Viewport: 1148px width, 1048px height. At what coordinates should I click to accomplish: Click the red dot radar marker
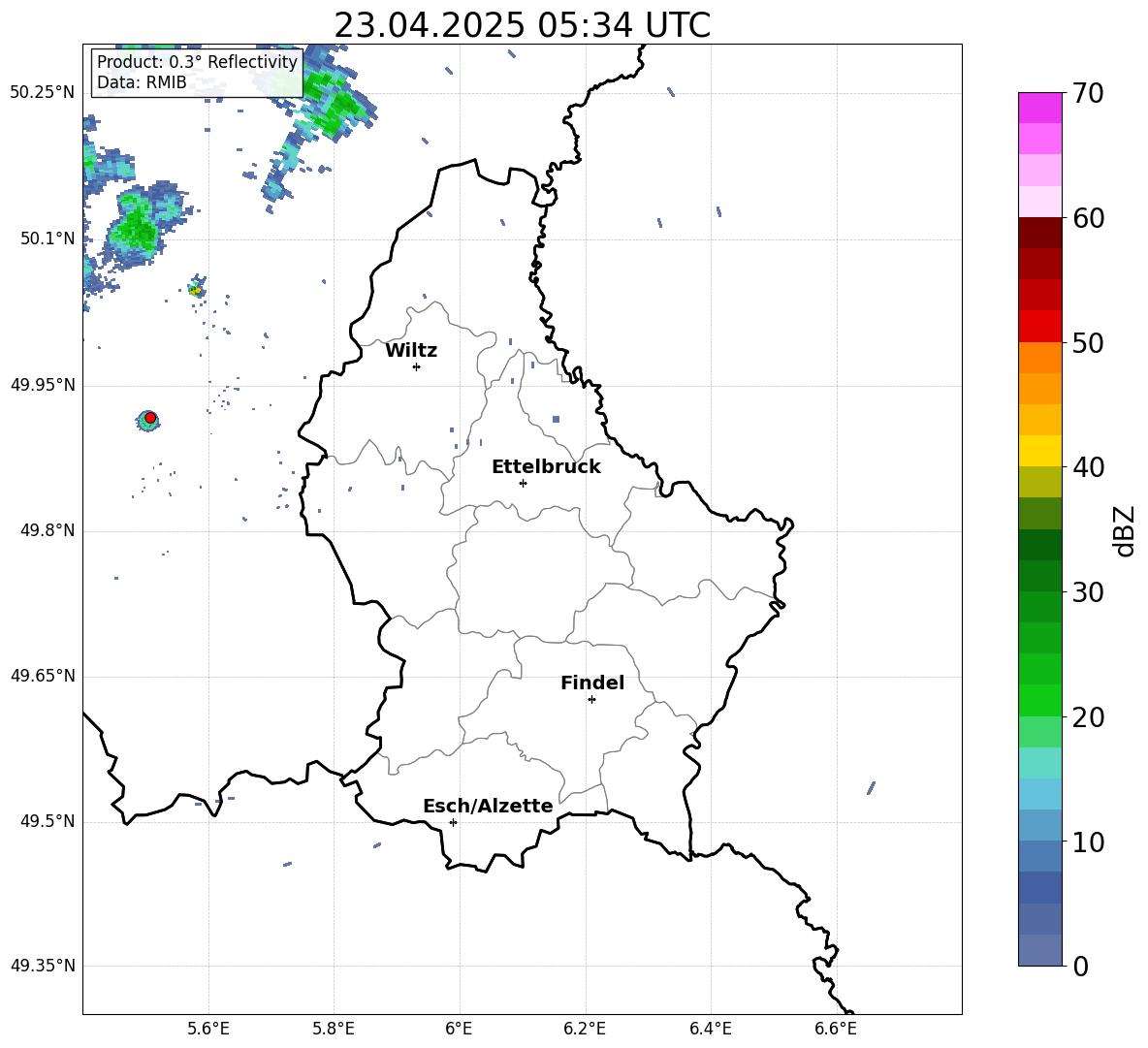(150, 418)
